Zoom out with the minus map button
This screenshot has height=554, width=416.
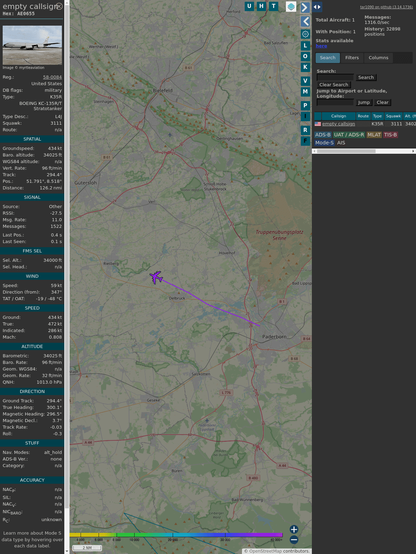(x=294, y=540)
